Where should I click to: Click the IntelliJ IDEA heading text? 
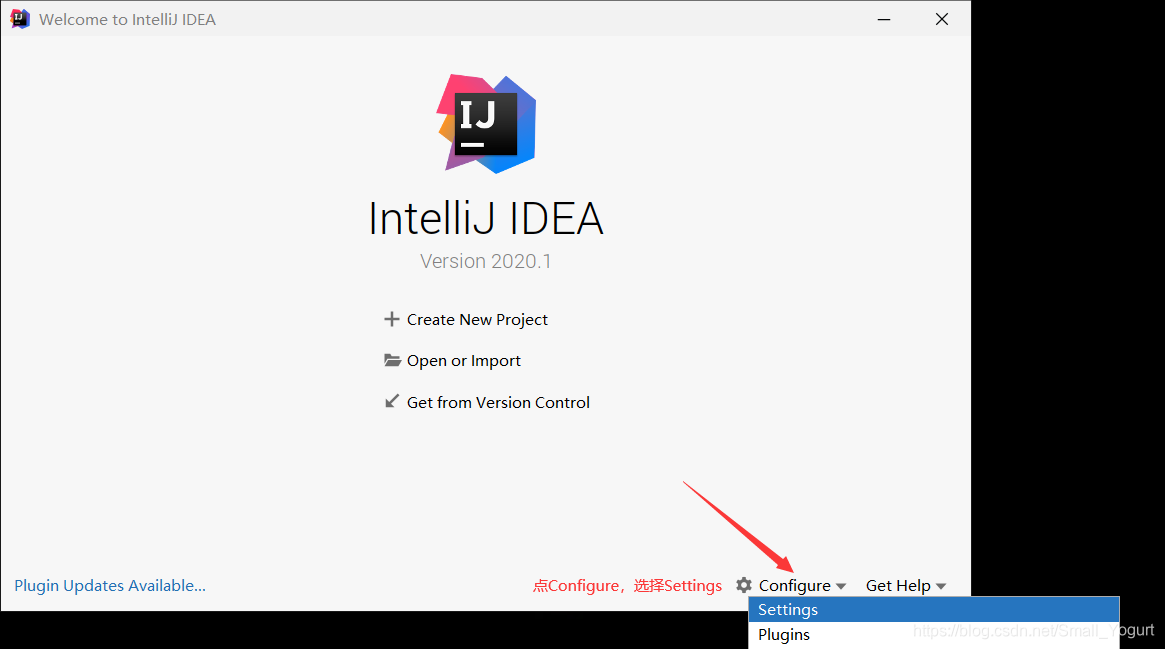tap(486, 218)
